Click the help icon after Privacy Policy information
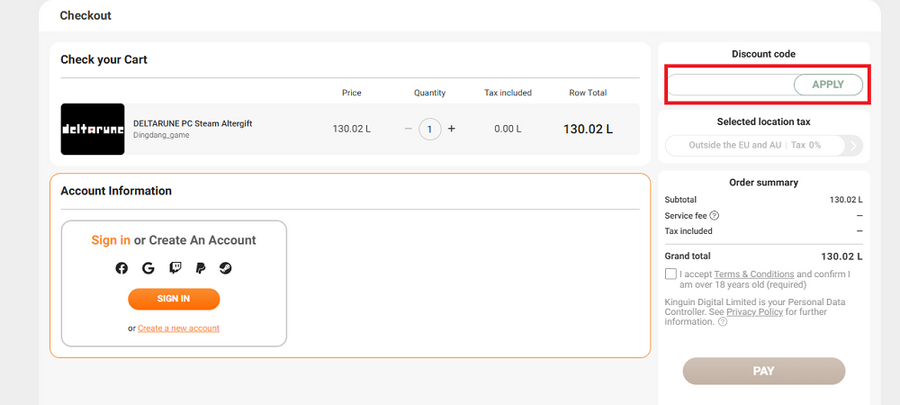900x405 pixels. click(x=722, y=322)
